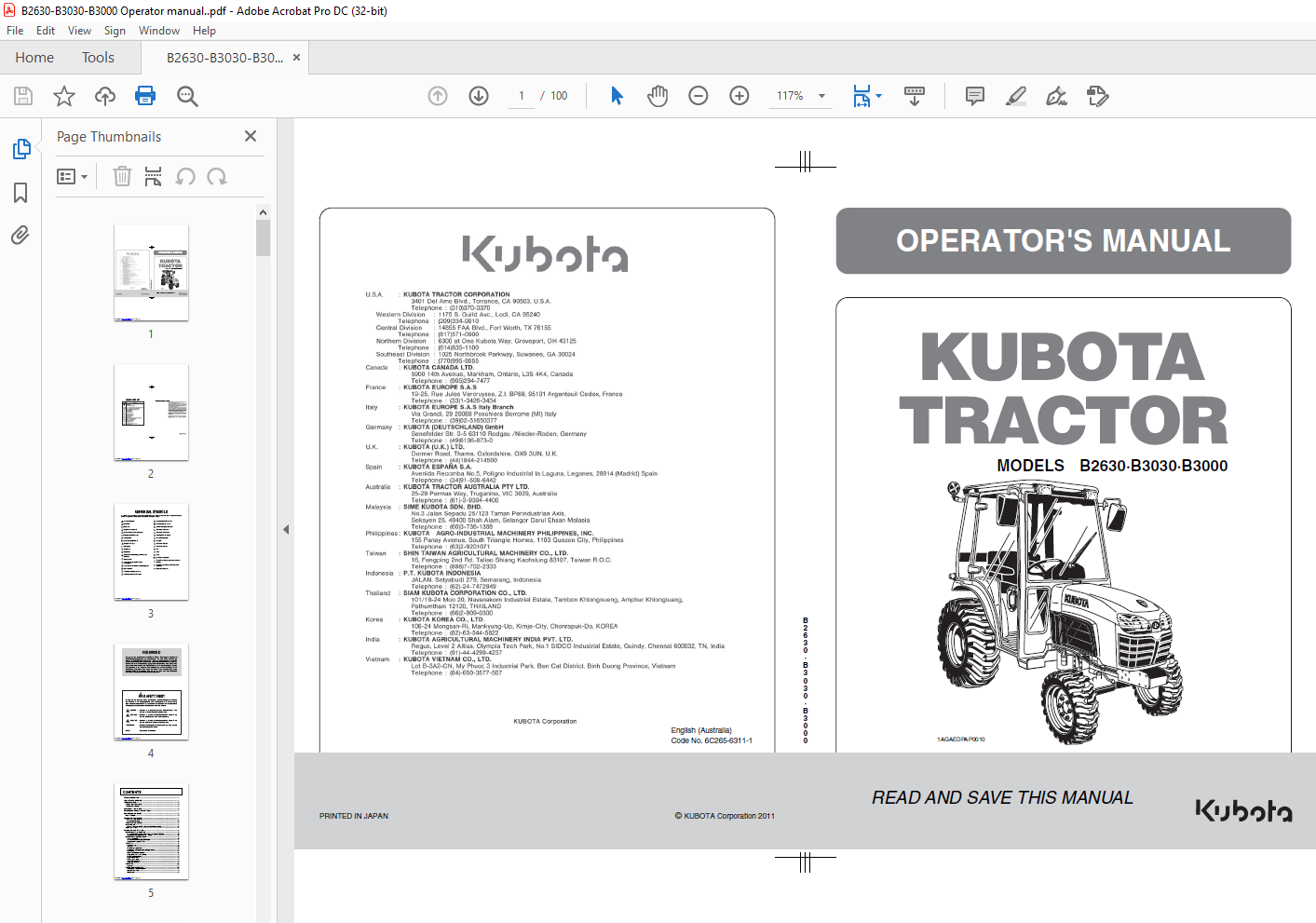Go to next page arrow
The width and height of the screenshot is (1316, 923).
tap(479, 96)
